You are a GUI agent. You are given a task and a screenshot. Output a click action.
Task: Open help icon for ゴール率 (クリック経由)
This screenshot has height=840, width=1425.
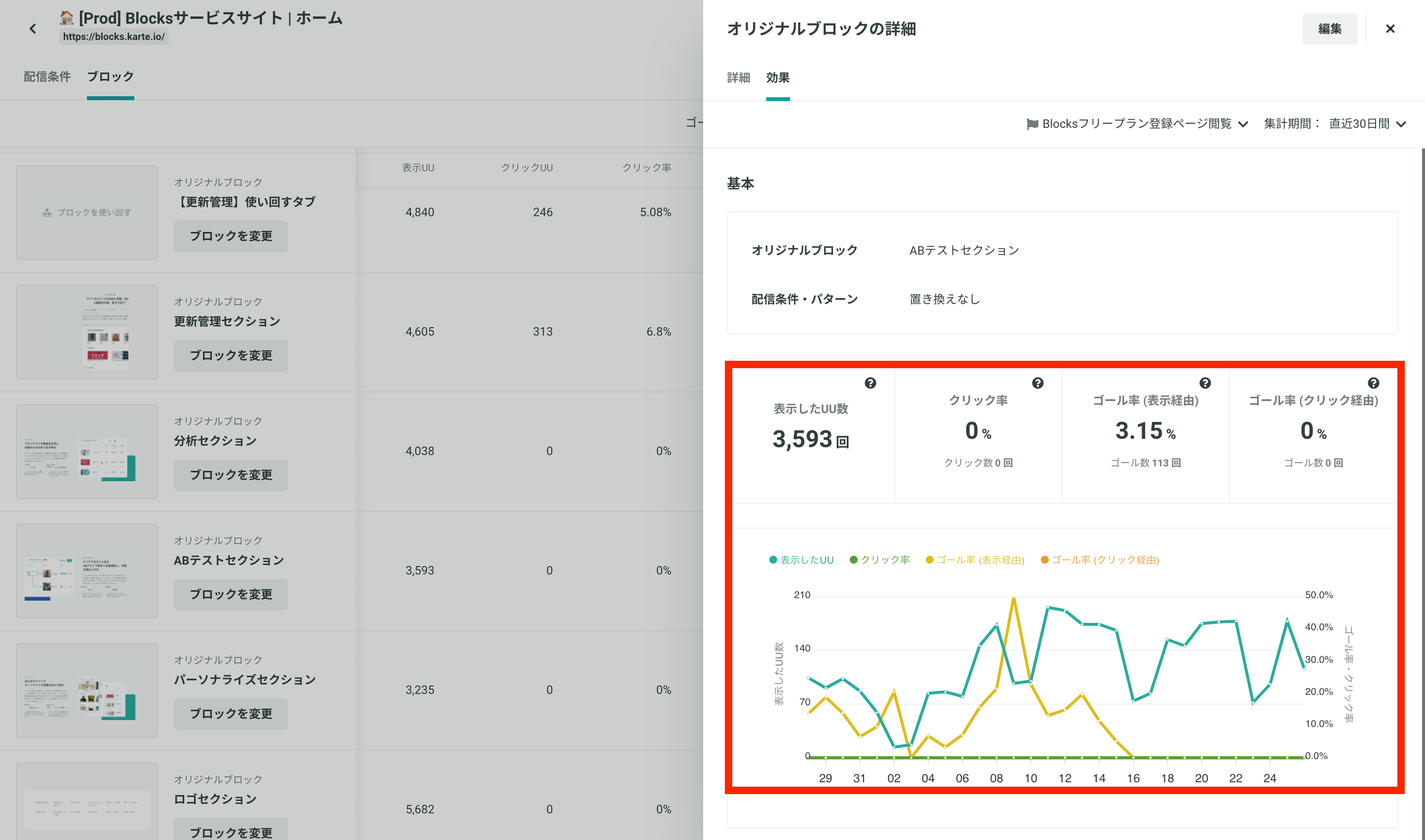[1373, 383]
